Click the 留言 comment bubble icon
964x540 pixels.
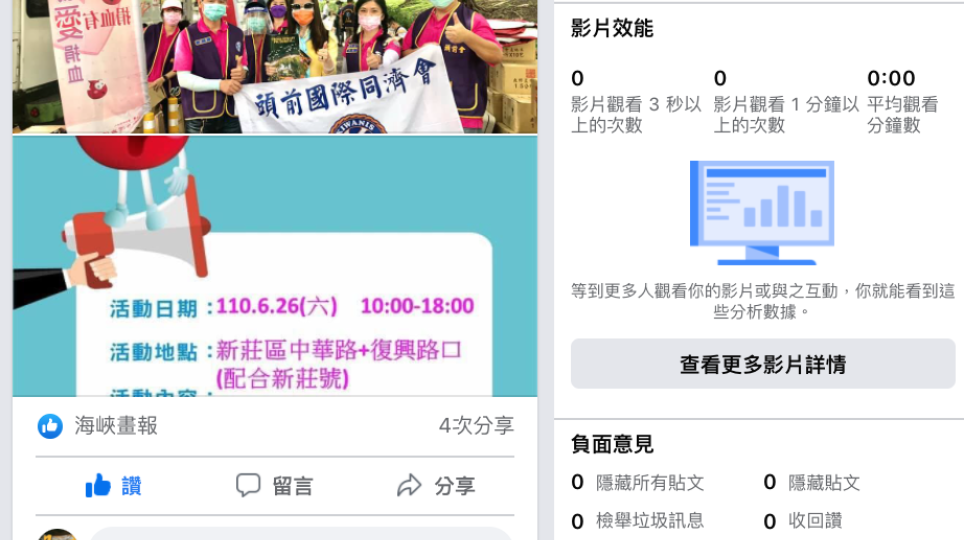pos(248,485)
